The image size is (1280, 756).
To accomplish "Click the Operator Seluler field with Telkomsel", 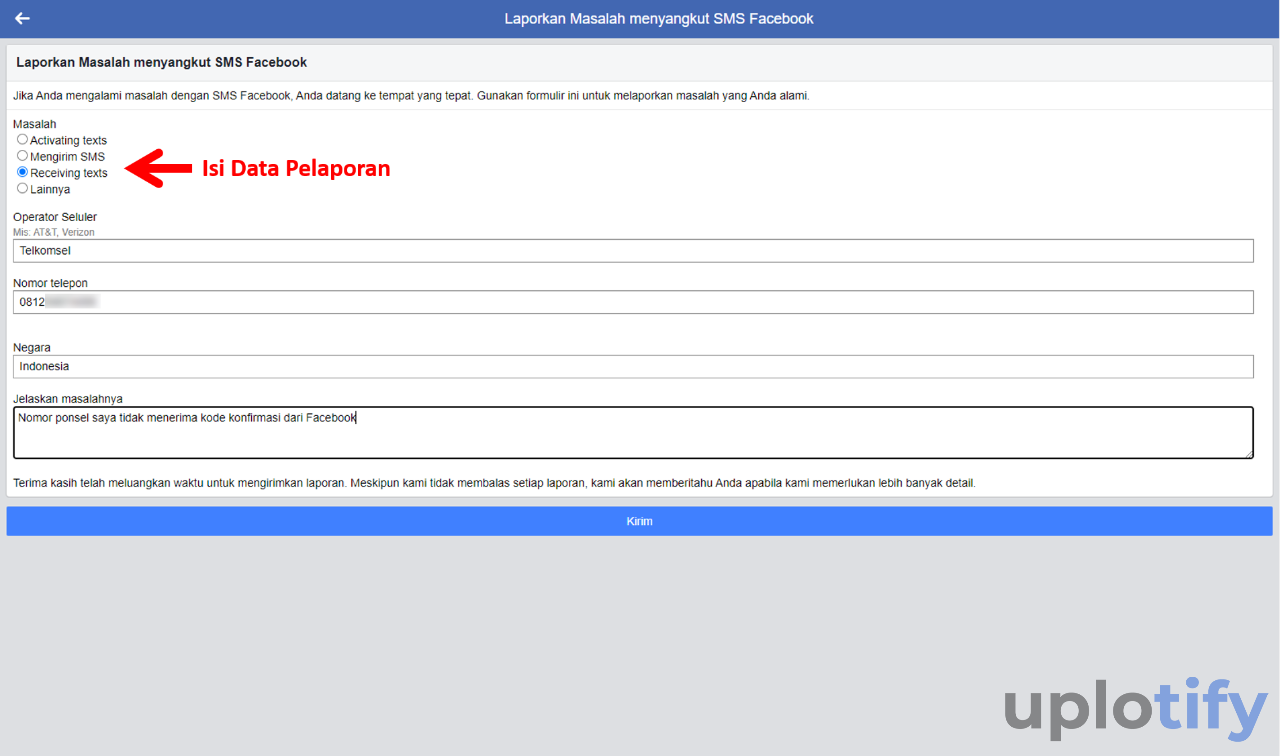I will click(633, 251).
